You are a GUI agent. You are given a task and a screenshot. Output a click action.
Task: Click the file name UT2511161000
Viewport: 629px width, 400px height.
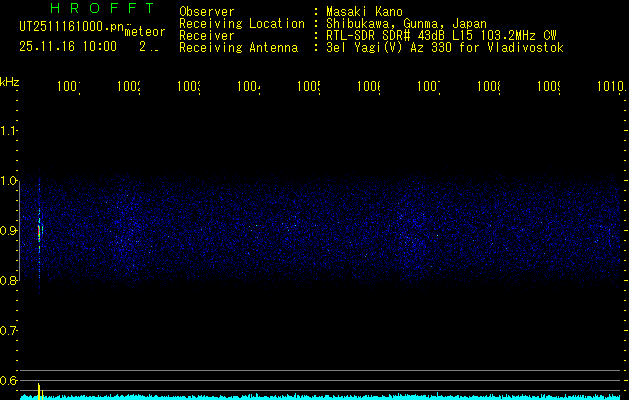click(x=70, y=26)
